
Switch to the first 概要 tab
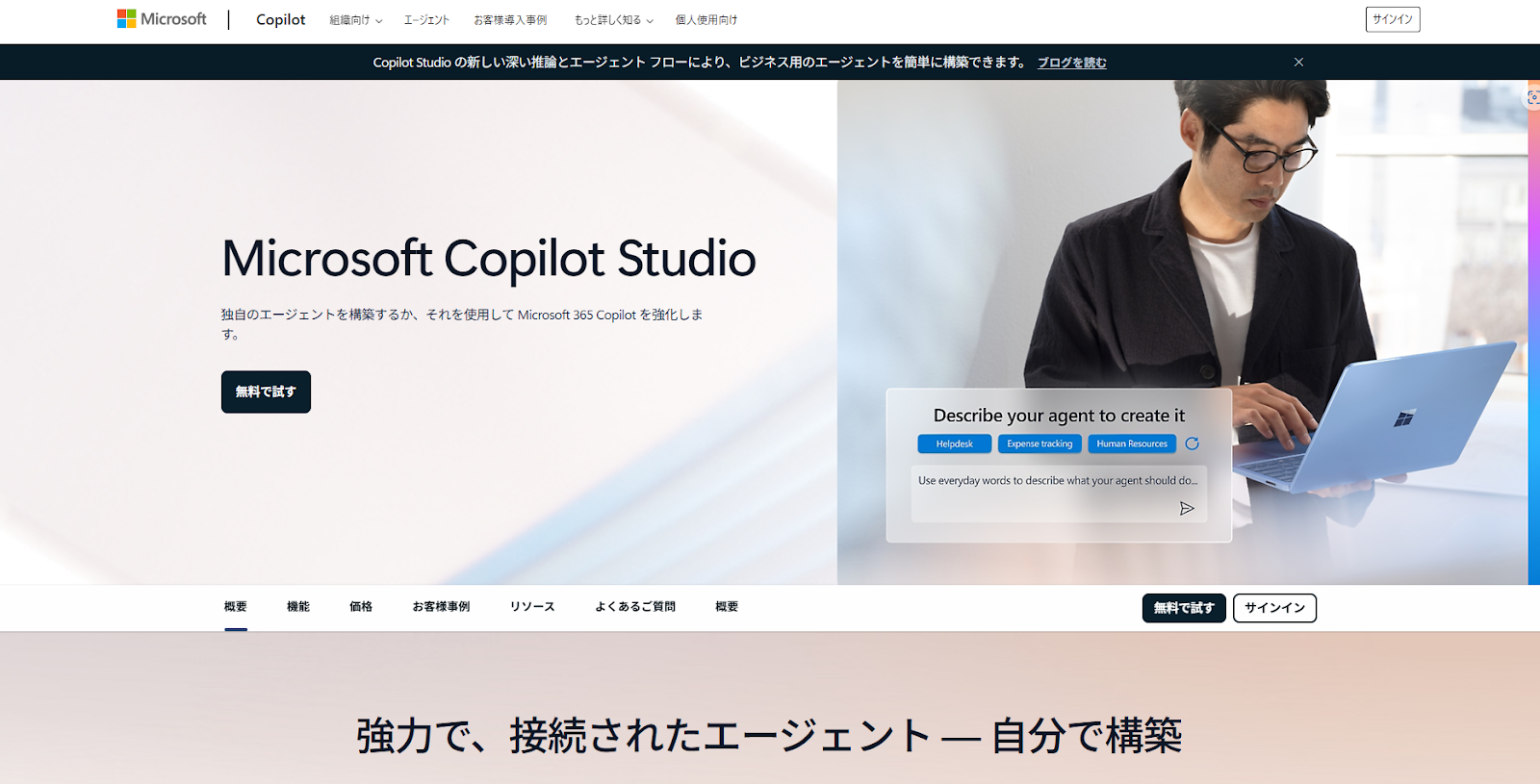pos(236,607)
